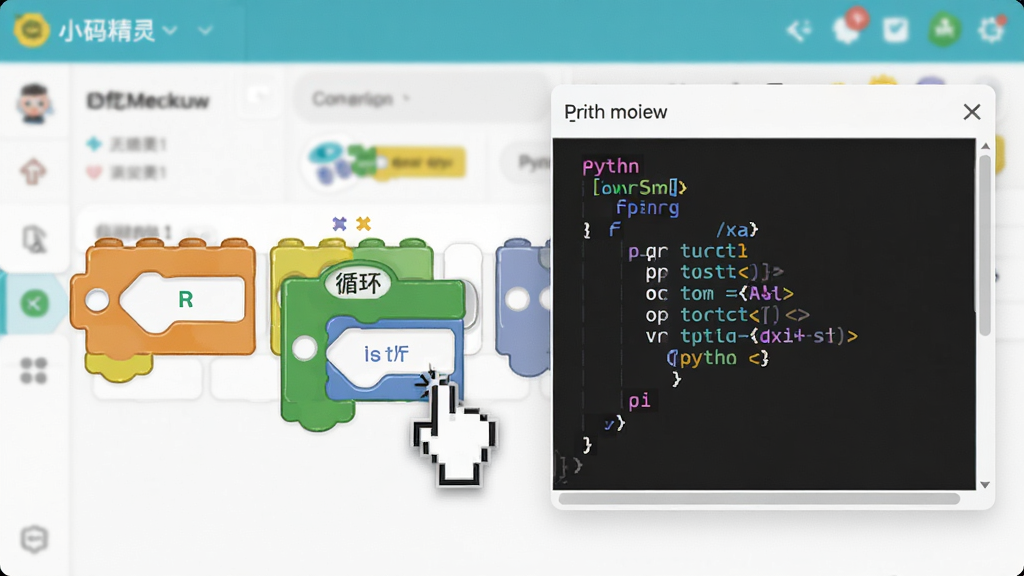The height and width of the screenshot is (576, 1024).
Task: Click the user avatar in left sidebar
Action: tap(34, 103)
